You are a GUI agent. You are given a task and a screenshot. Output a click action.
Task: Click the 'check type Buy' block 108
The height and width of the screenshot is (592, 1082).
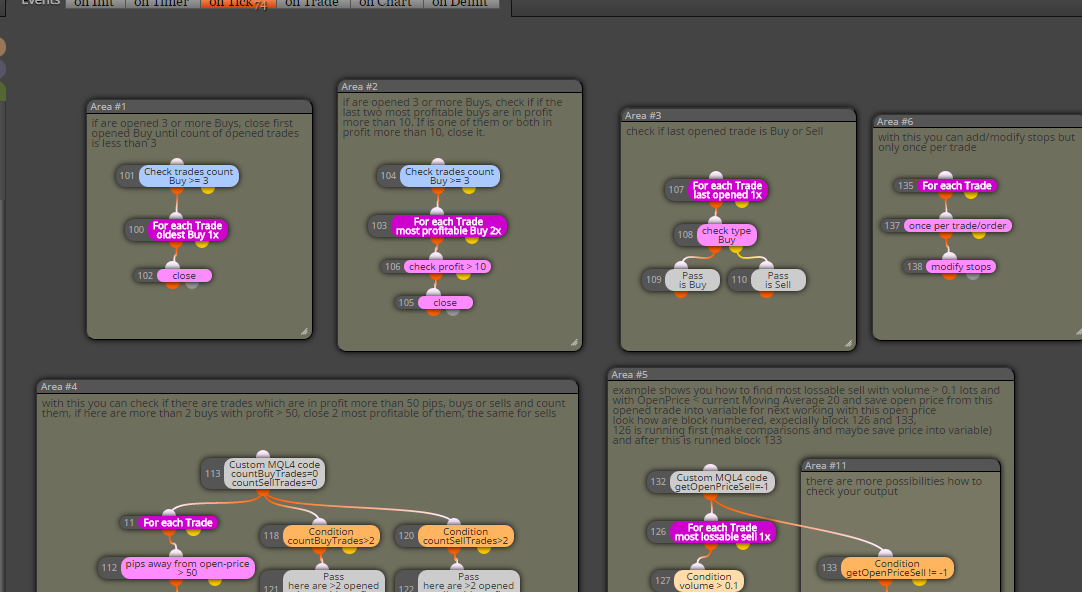tap(726, 235)
